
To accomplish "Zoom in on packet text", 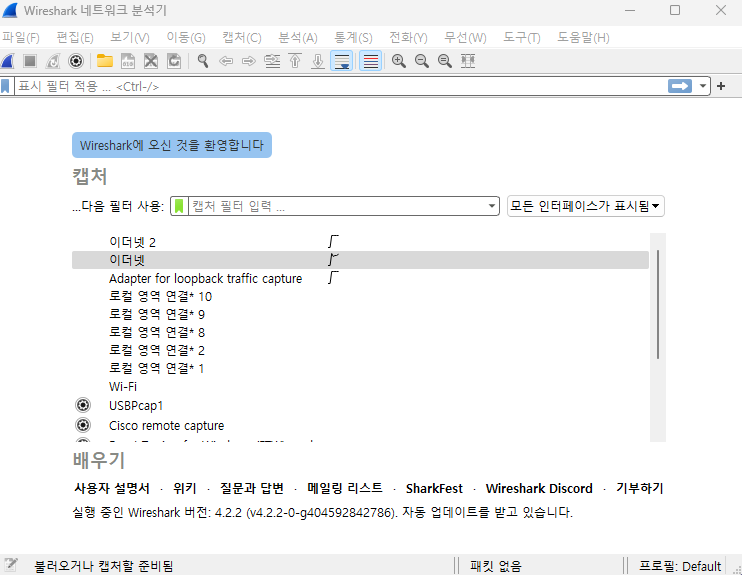I will click(399, 61).
